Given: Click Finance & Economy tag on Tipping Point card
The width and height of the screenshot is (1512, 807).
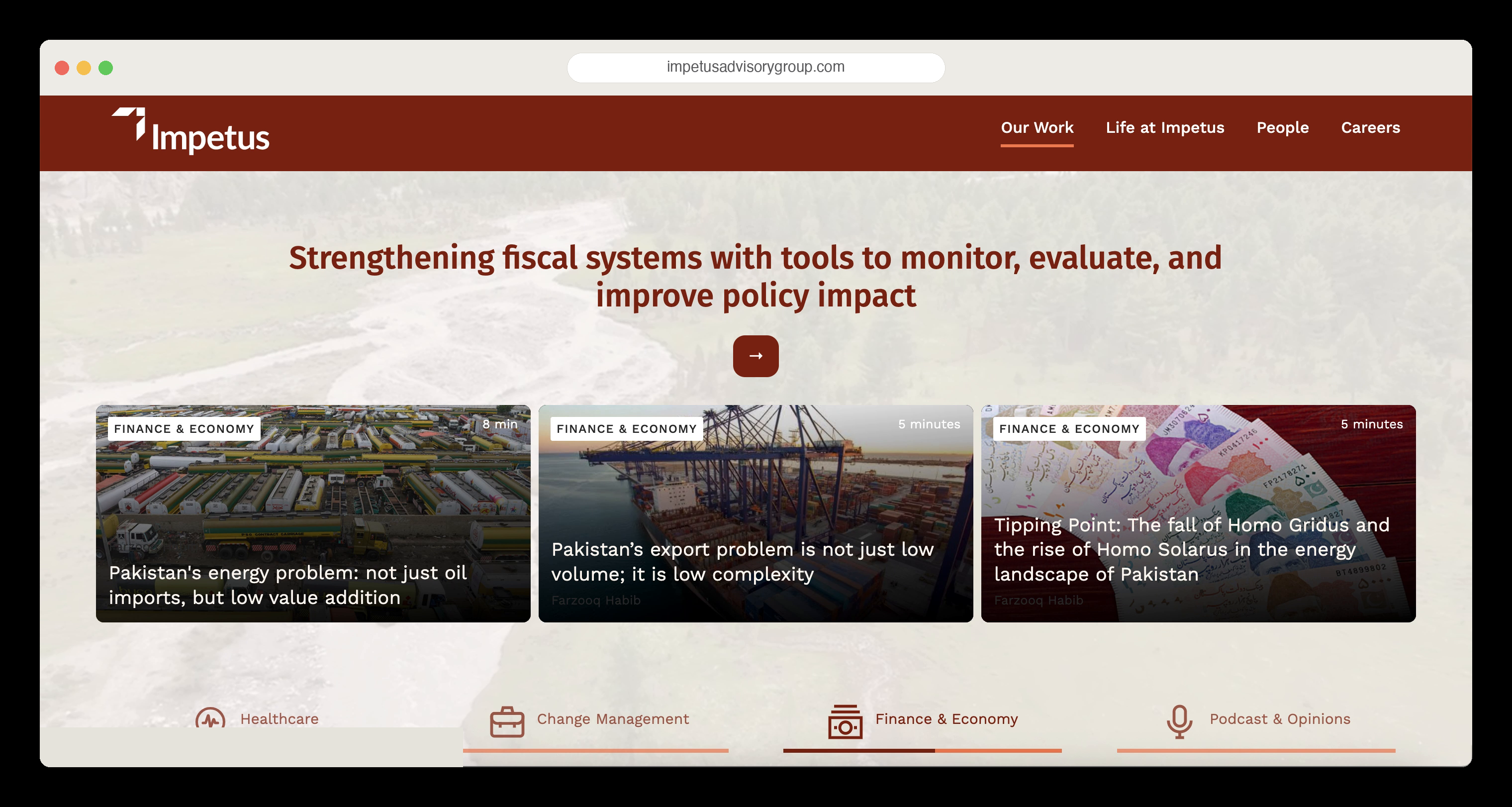Looking at the screenshot, I should click(1069, 429).
